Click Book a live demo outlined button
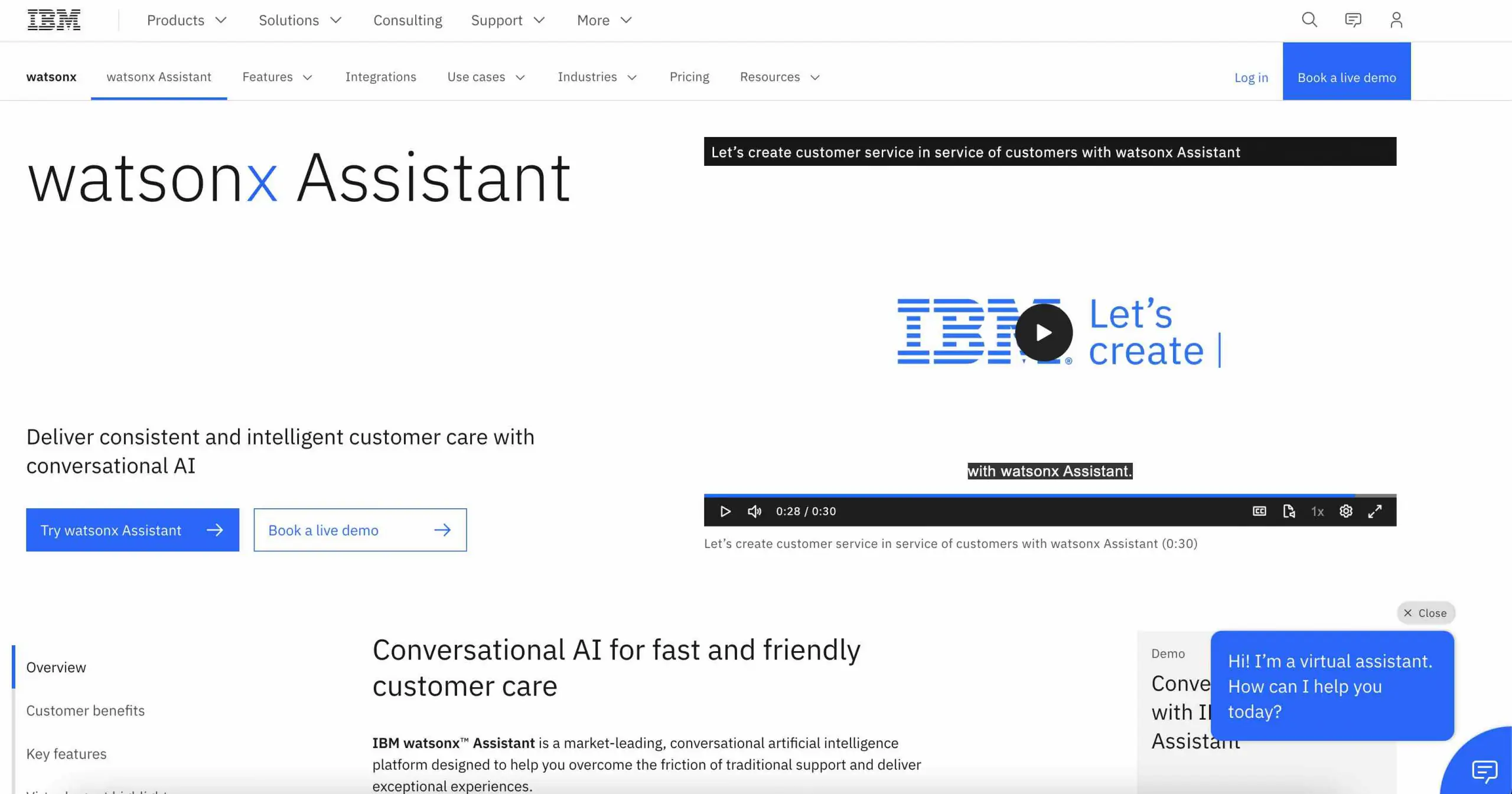This screenshot has width=1512, height=794. coord(360,530)
